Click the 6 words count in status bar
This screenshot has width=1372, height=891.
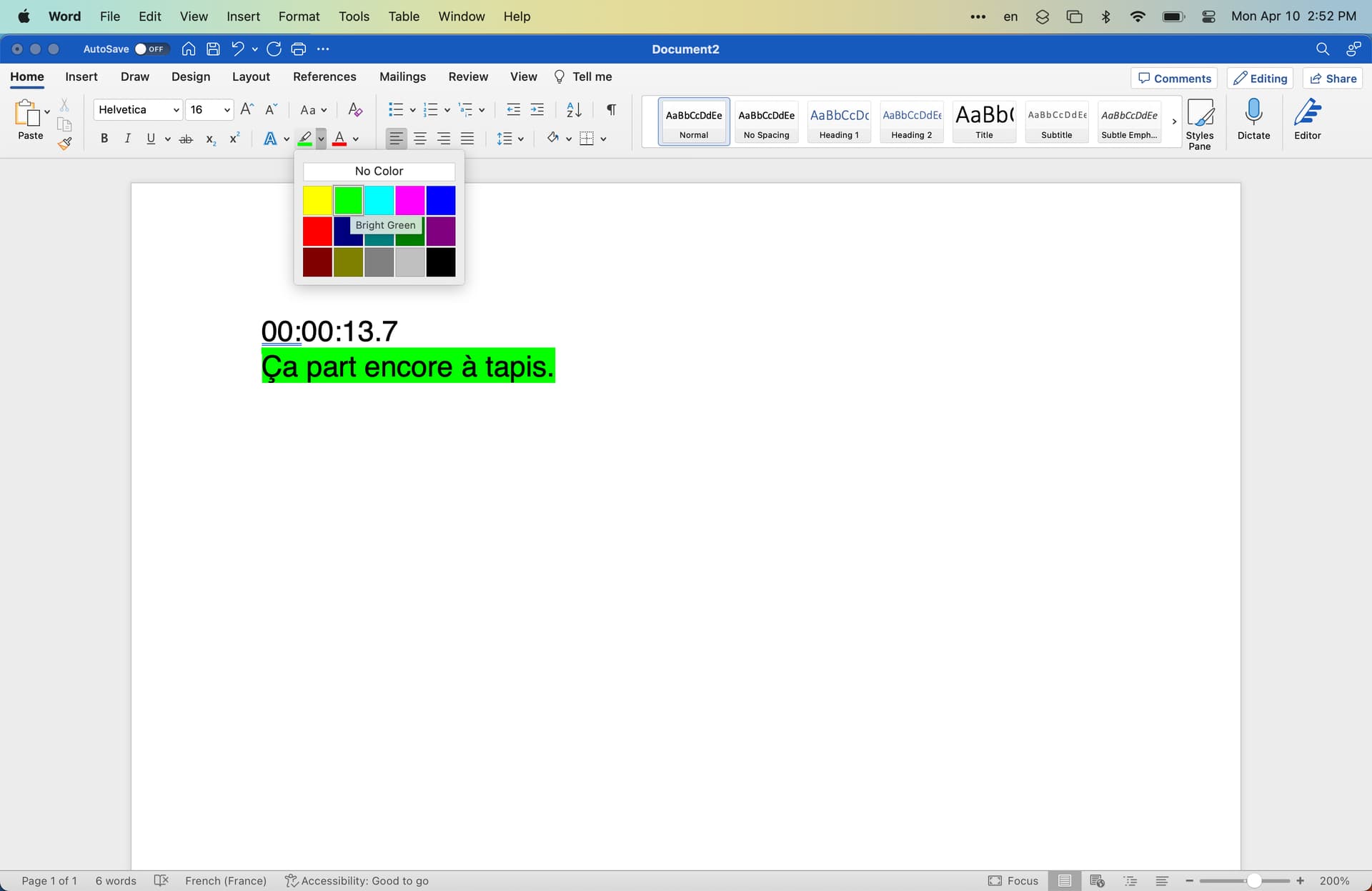[x=116, y=880]
